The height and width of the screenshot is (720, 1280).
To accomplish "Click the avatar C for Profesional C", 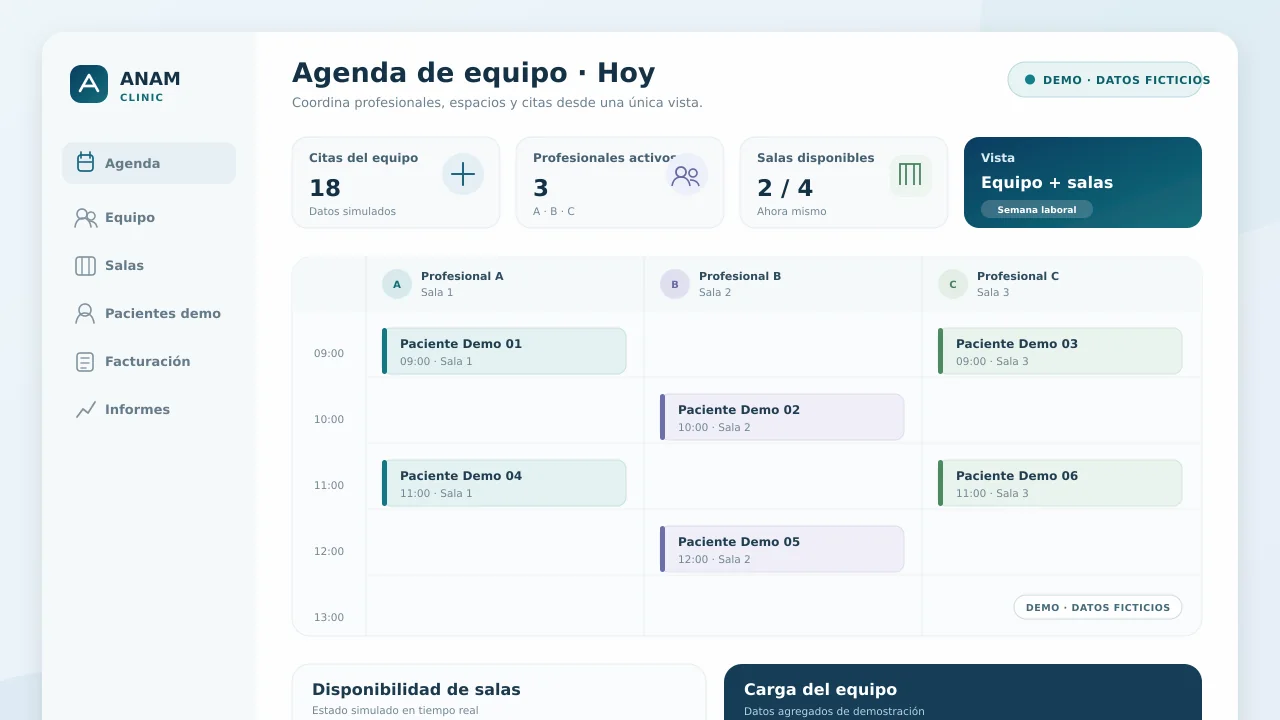I will (x=953, y=284).
